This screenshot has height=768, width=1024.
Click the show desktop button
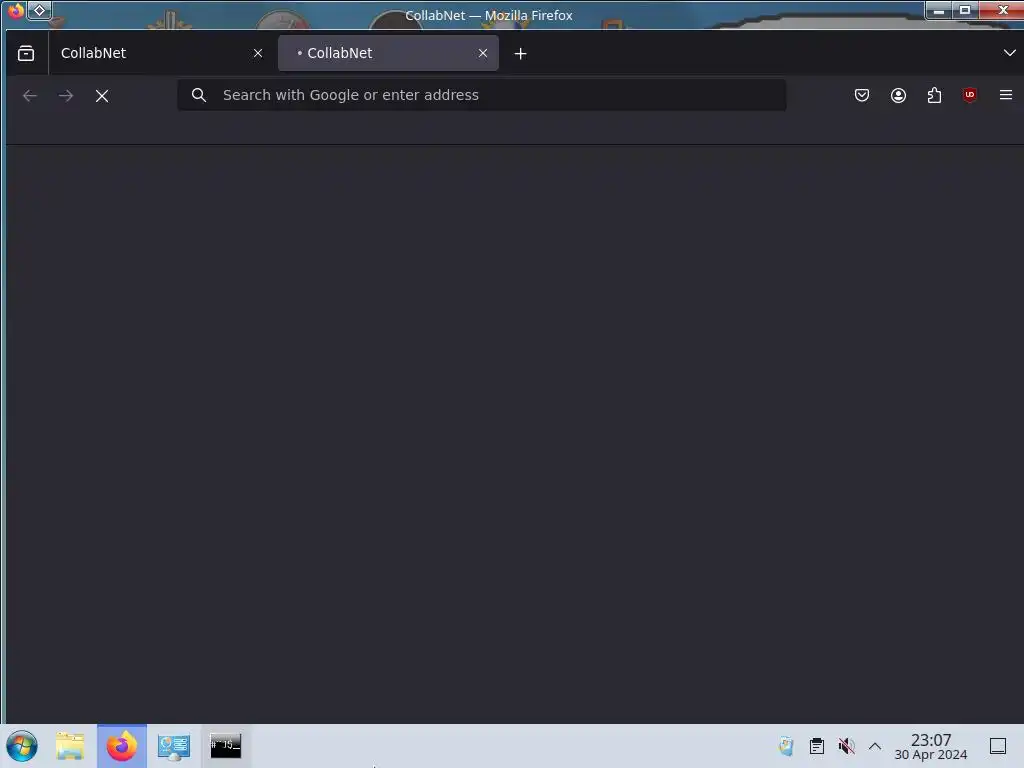tap(998, 746)
